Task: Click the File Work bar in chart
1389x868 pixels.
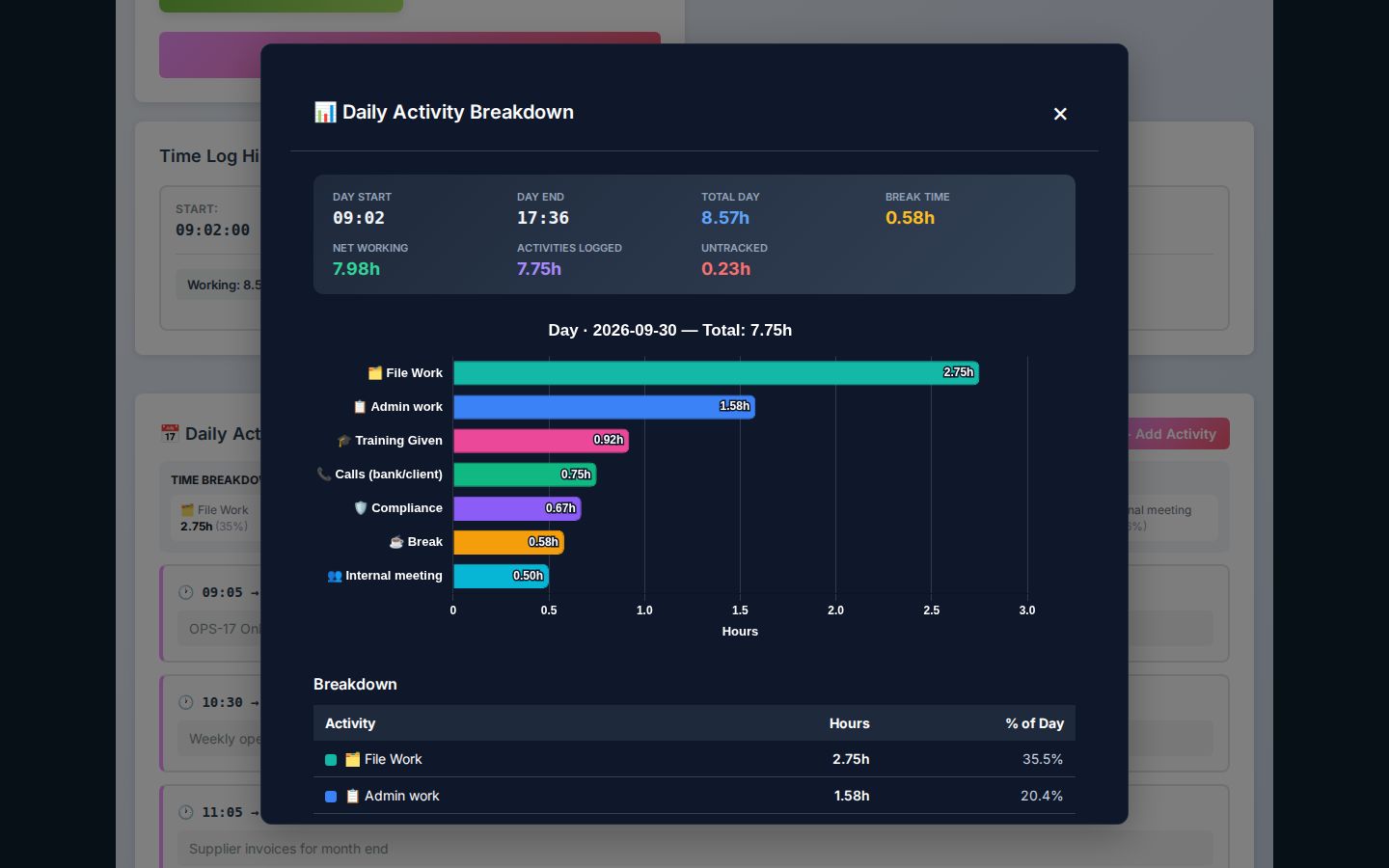Action: (x=716, y=373)
